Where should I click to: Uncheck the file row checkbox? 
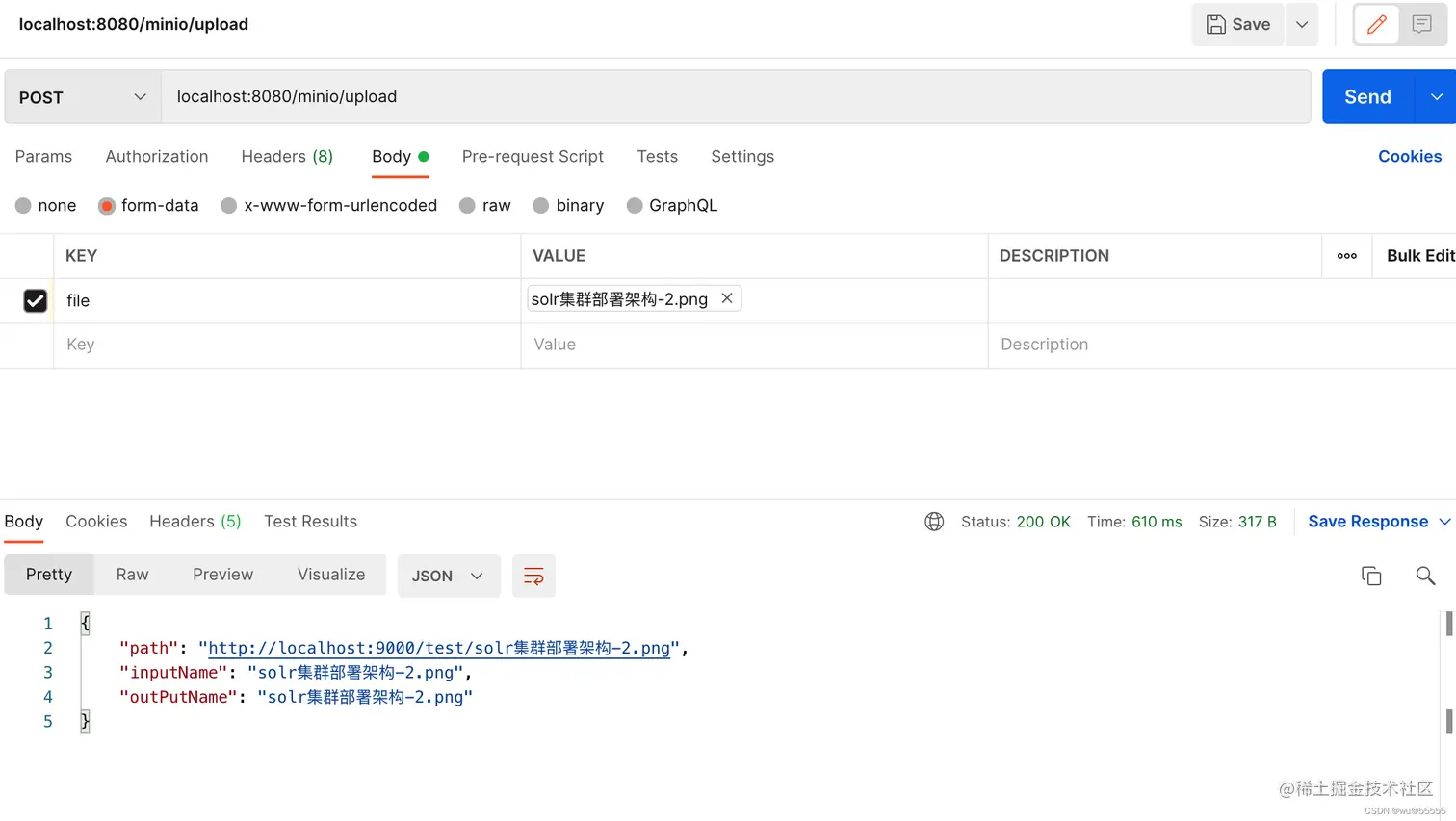pyautogui.click(x=35, y=301)
